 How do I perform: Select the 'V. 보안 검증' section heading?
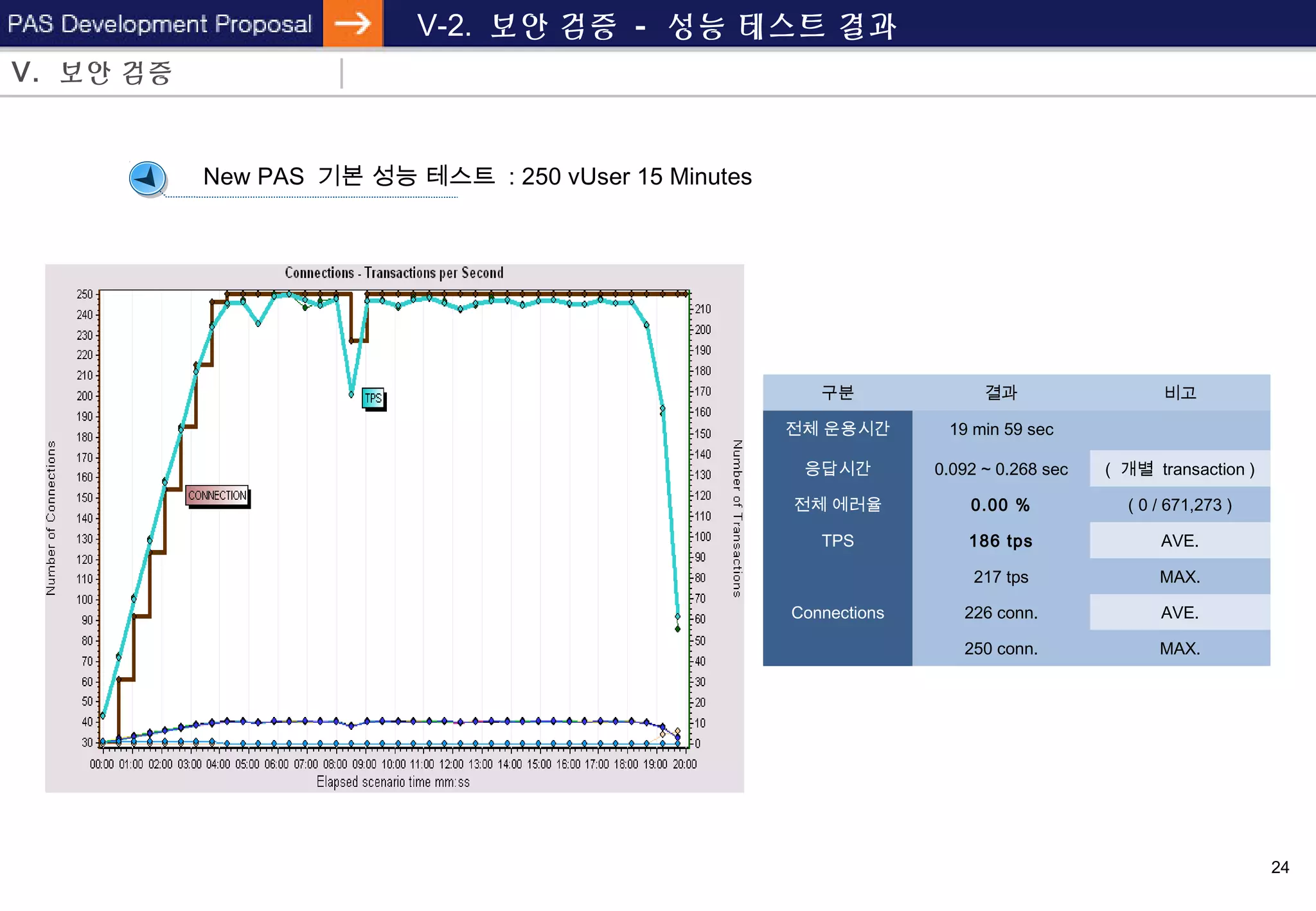click(x=91, y=72)
